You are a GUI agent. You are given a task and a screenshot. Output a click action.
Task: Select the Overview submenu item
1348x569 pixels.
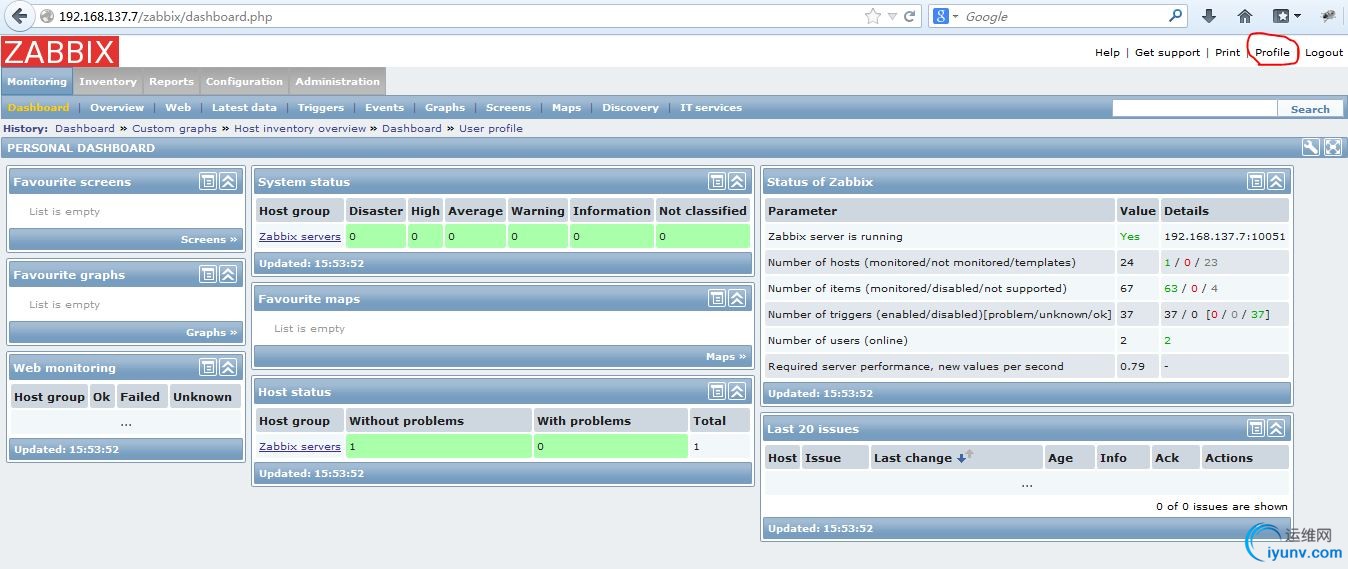click(117, 108)
